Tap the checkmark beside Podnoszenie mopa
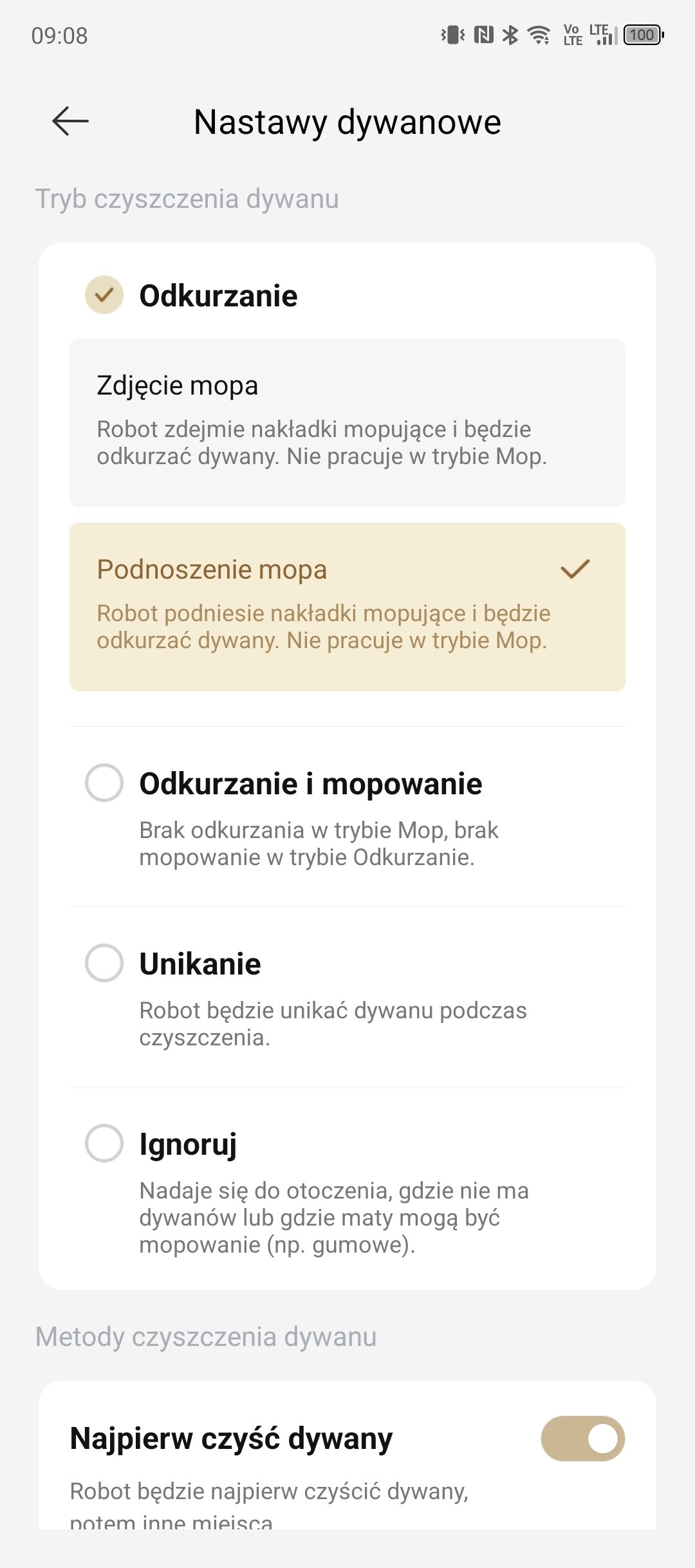 (x=575, y=569)
